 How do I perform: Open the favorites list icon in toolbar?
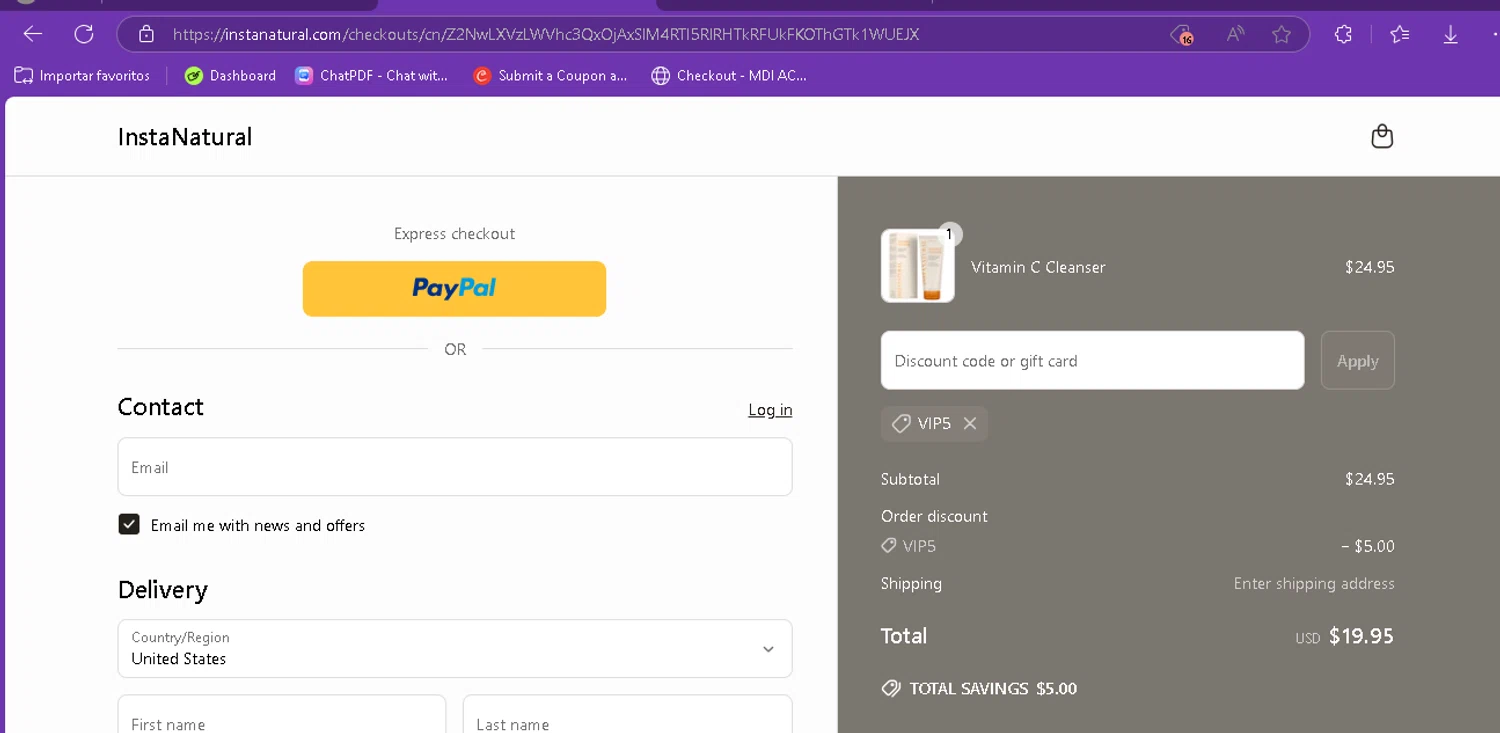pos(1400,34)
